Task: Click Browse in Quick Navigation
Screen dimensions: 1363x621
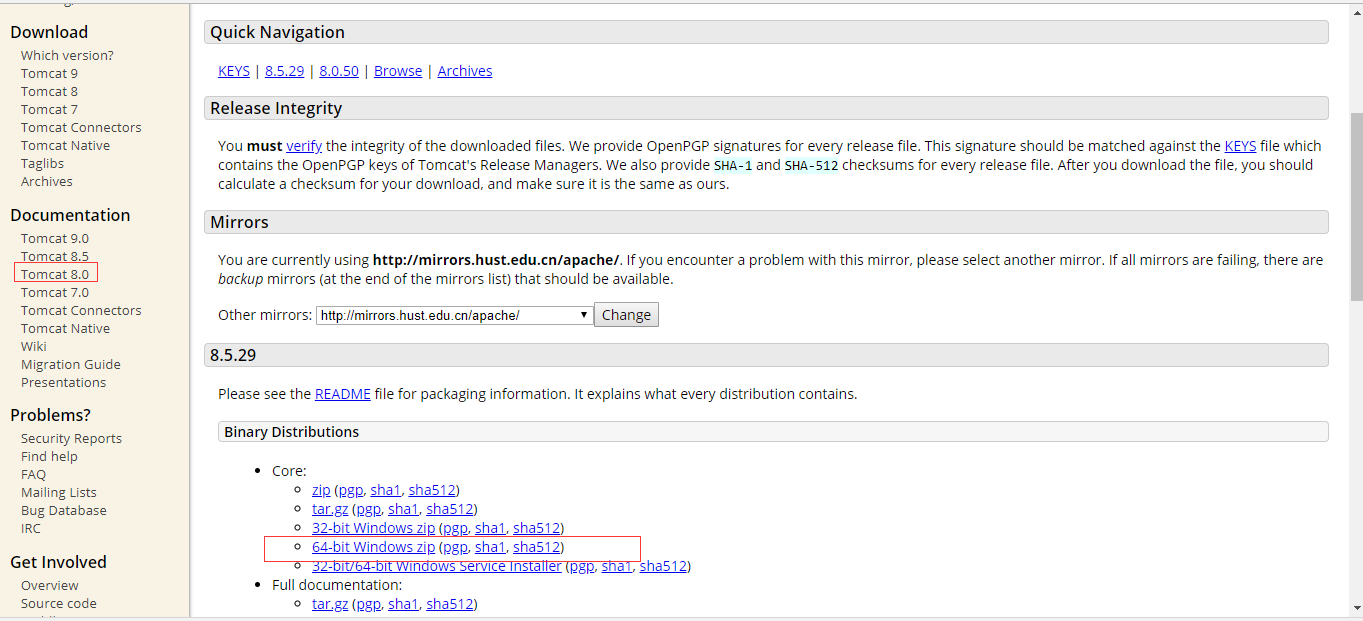Action: point(398,71)
